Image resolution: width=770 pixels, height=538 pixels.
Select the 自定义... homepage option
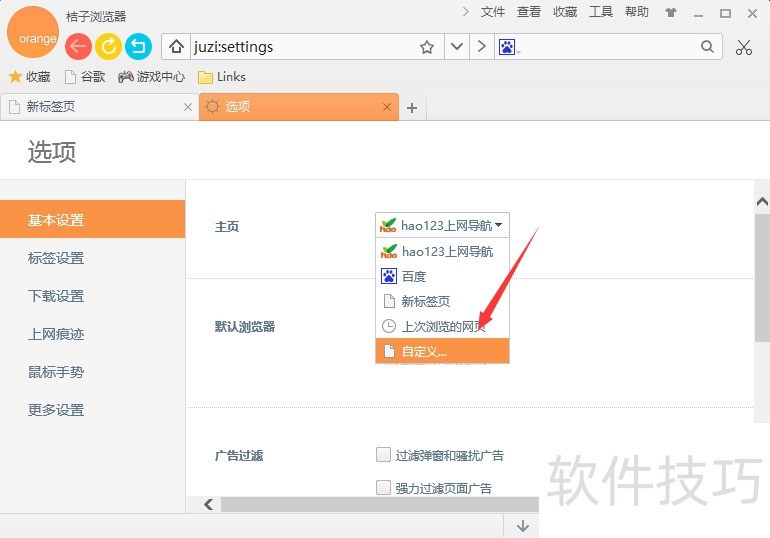click(x=442, y=351)
